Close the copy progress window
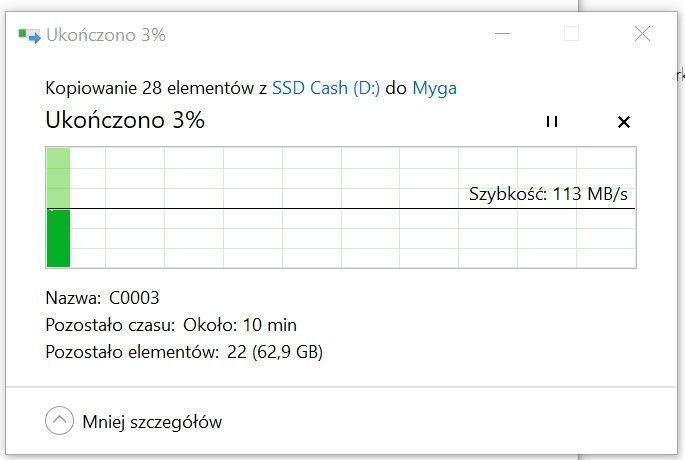 [642, 35]
